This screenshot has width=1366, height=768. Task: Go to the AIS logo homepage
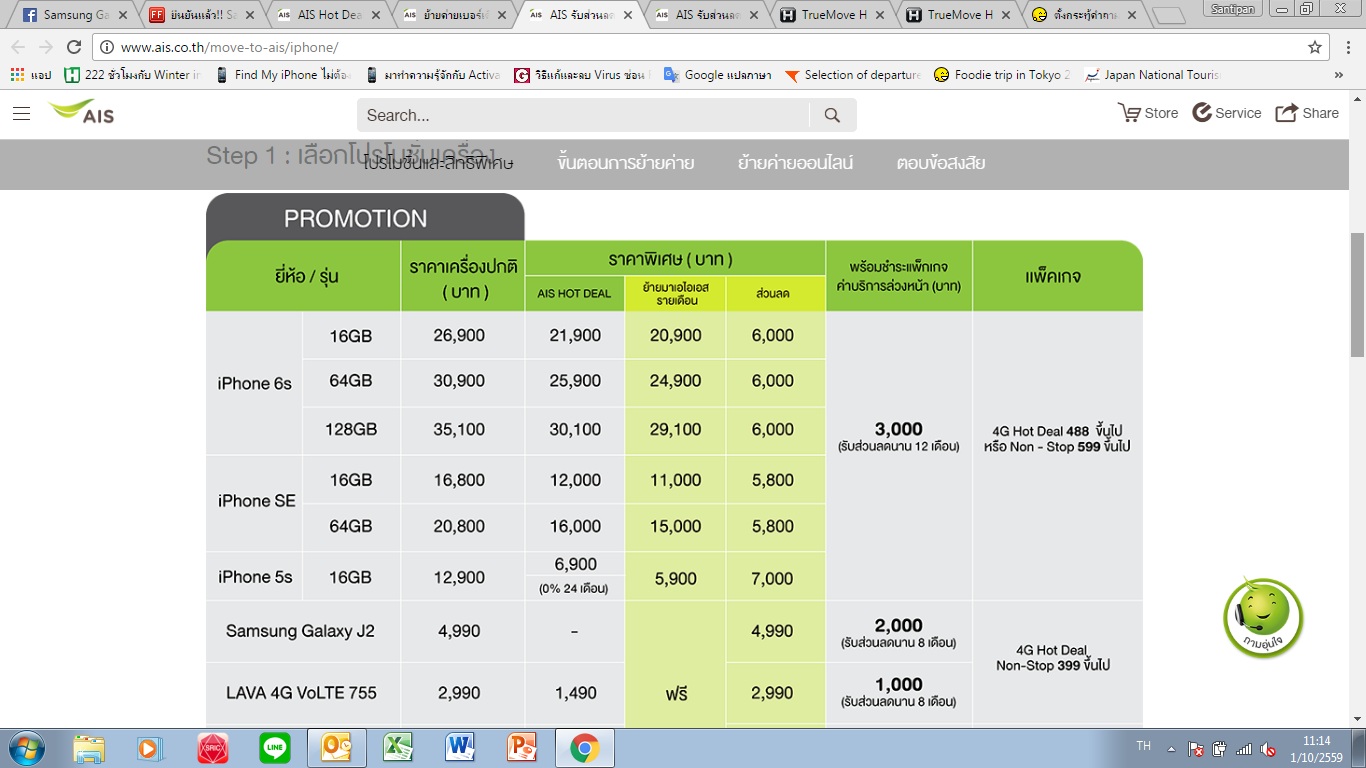pyautogui.click(x=82, y=113)
